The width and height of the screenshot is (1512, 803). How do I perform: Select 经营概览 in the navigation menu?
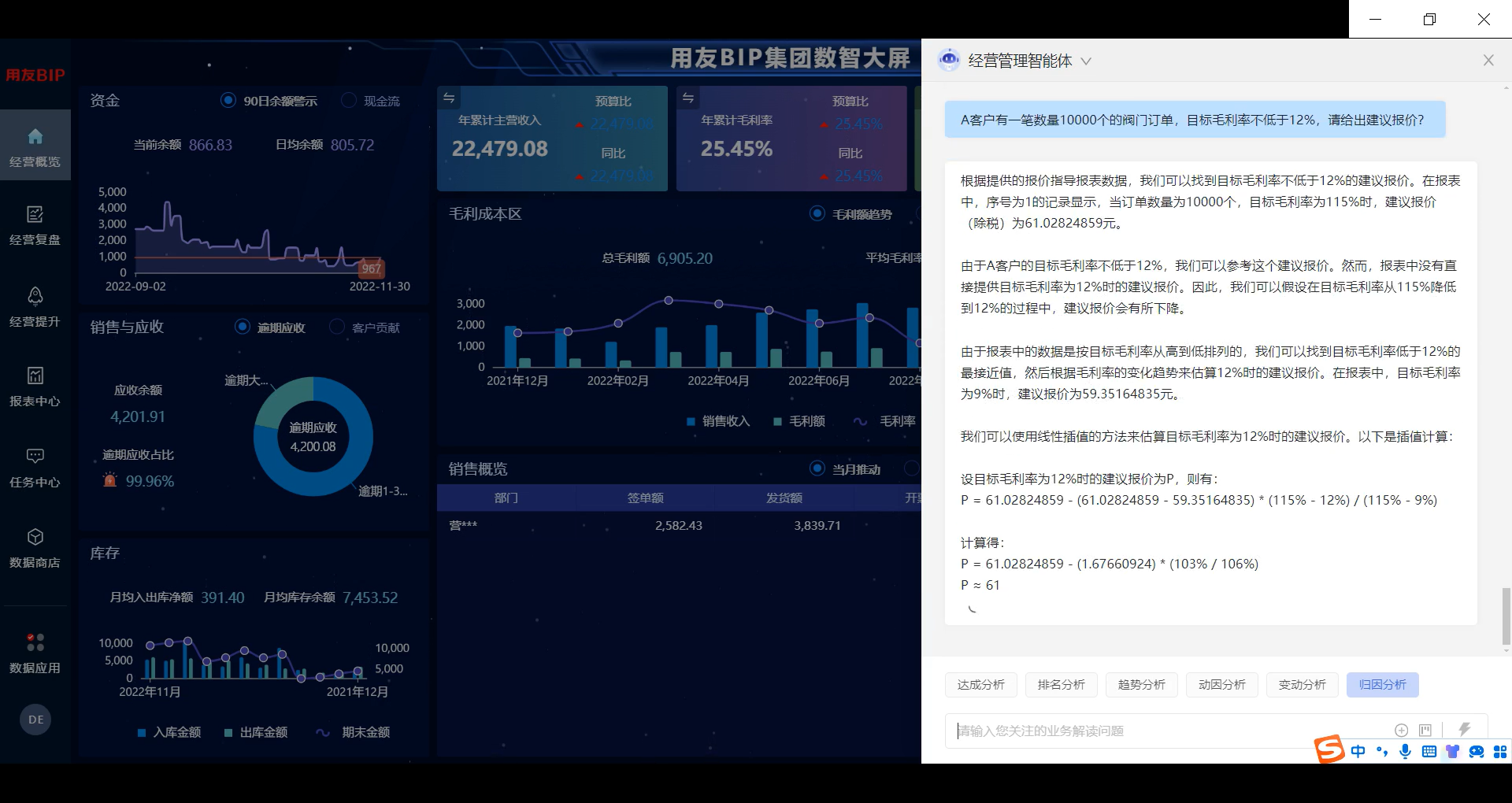35,148
